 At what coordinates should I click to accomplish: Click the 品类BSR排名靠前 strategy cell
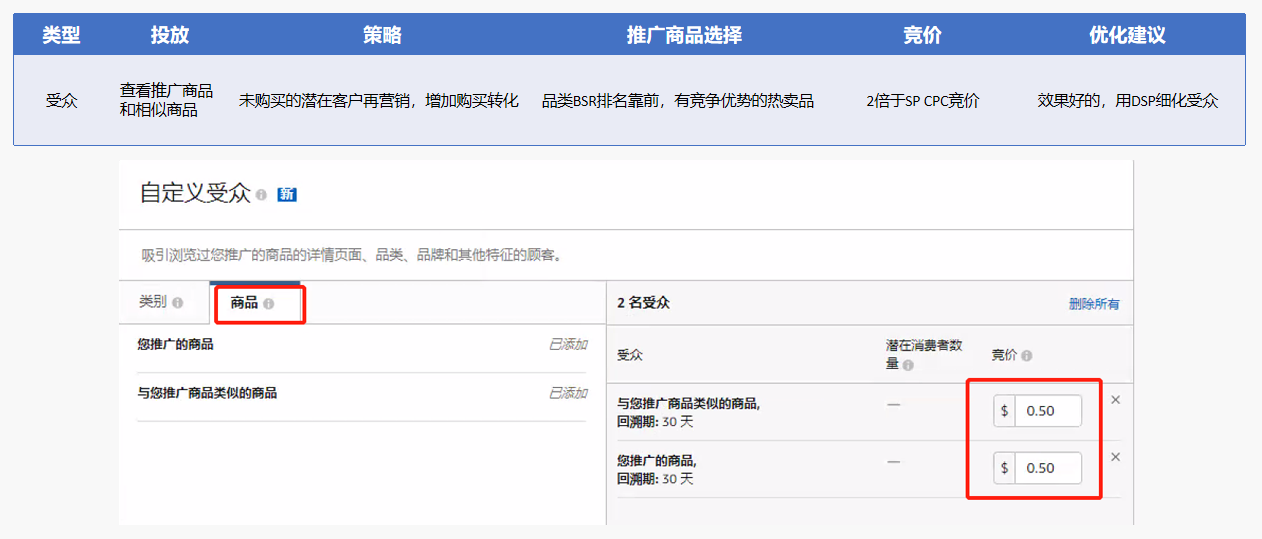tap(678, 101)
